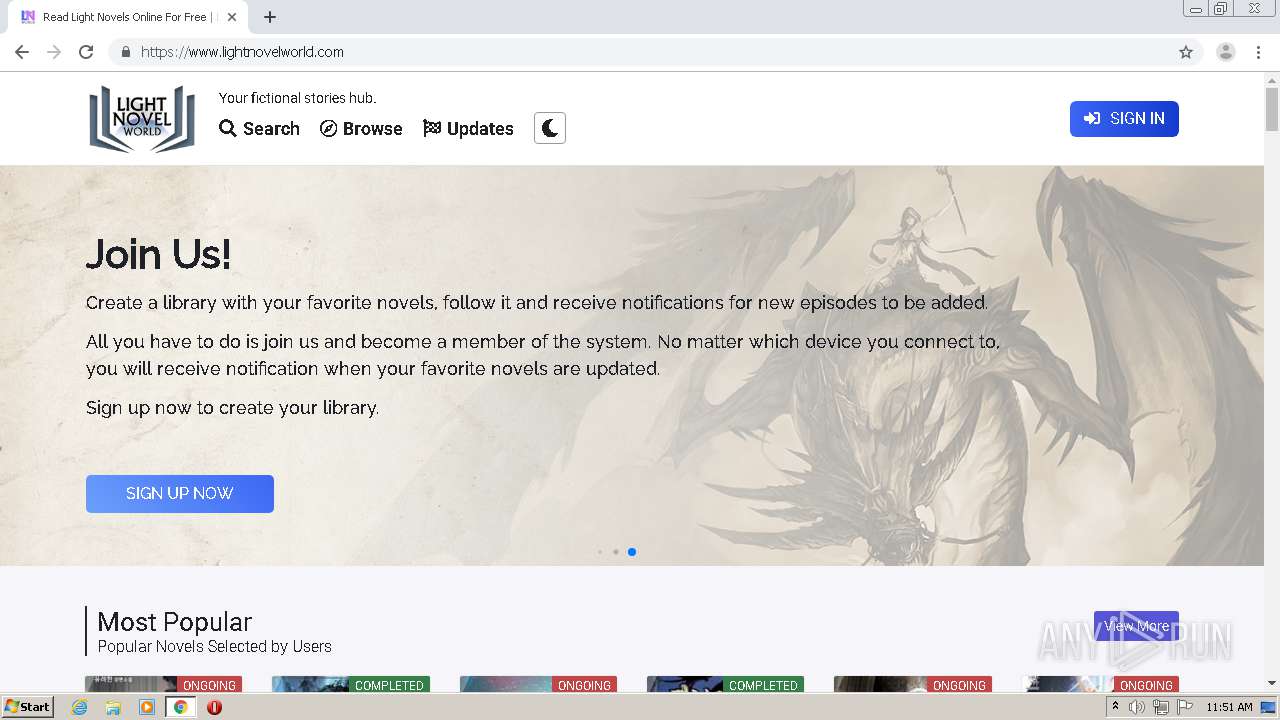The height and width of the screenshot is (720, 1280).
Task: Open the Windows Start menu
Action: point(28,707)
